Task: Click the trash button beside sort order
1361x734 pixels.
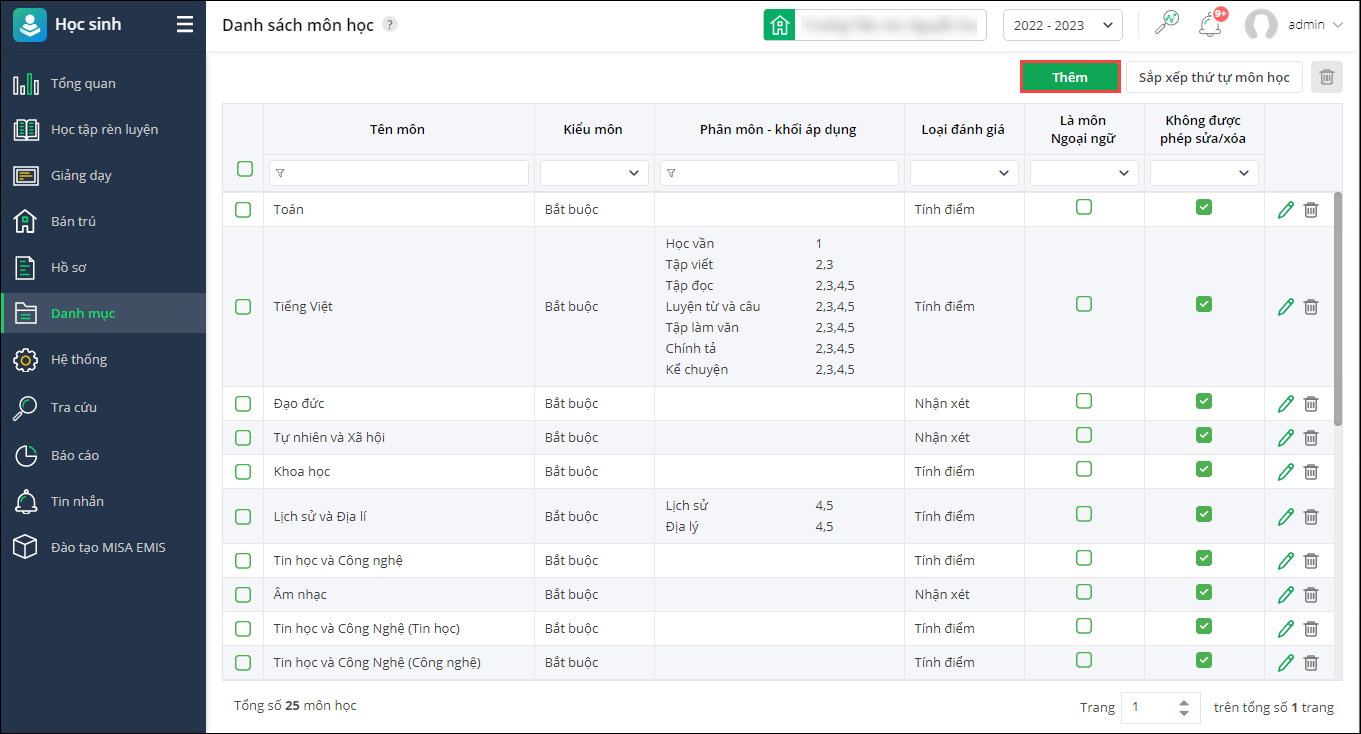Action: tap(1326, 77)
